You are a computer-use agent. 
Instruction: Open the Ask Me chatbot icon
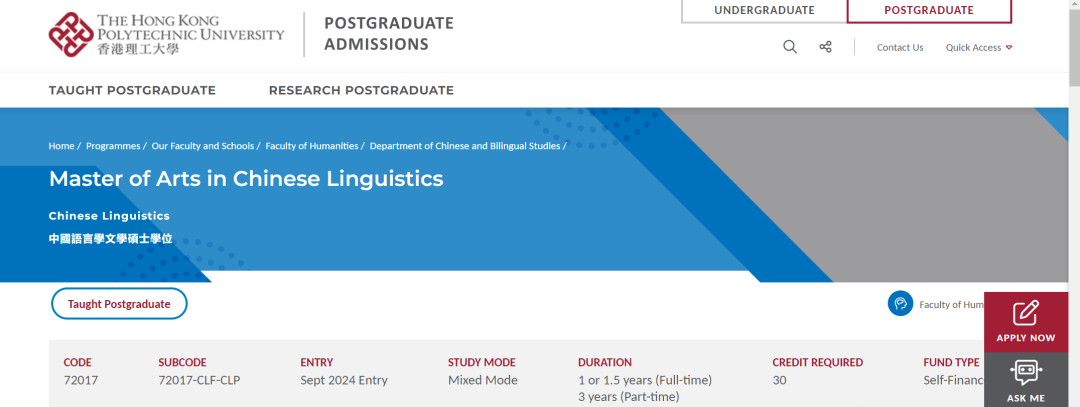pyautogui.click(x=1026, y=373)
